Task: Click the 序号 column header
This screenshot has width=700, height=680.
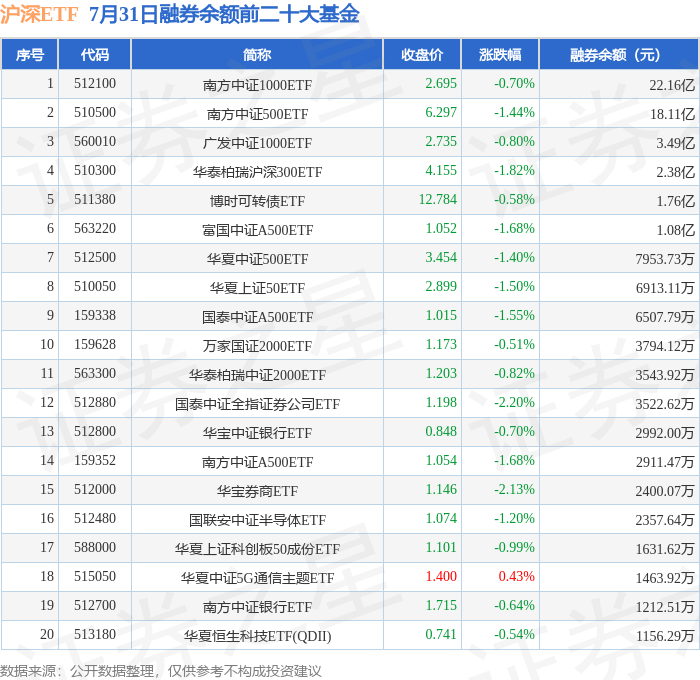Action: [29, 54]
